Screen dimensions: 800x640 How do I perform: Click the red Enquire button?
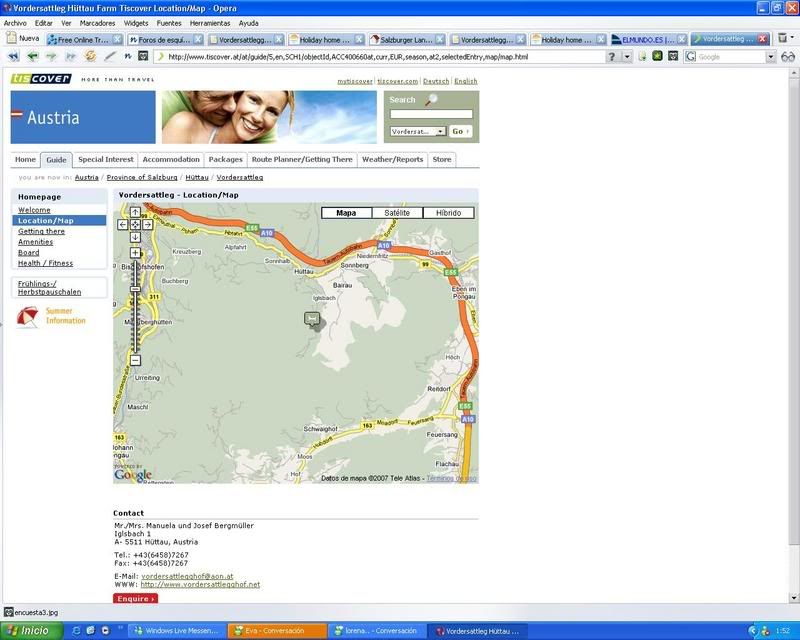(x=136, y=599)
